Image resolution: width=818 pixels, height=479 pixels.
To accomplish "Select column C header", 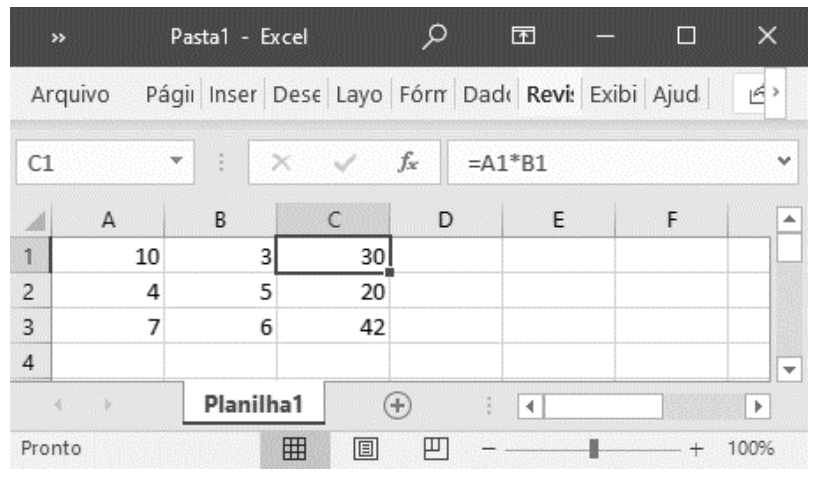I will coord(333,220).
